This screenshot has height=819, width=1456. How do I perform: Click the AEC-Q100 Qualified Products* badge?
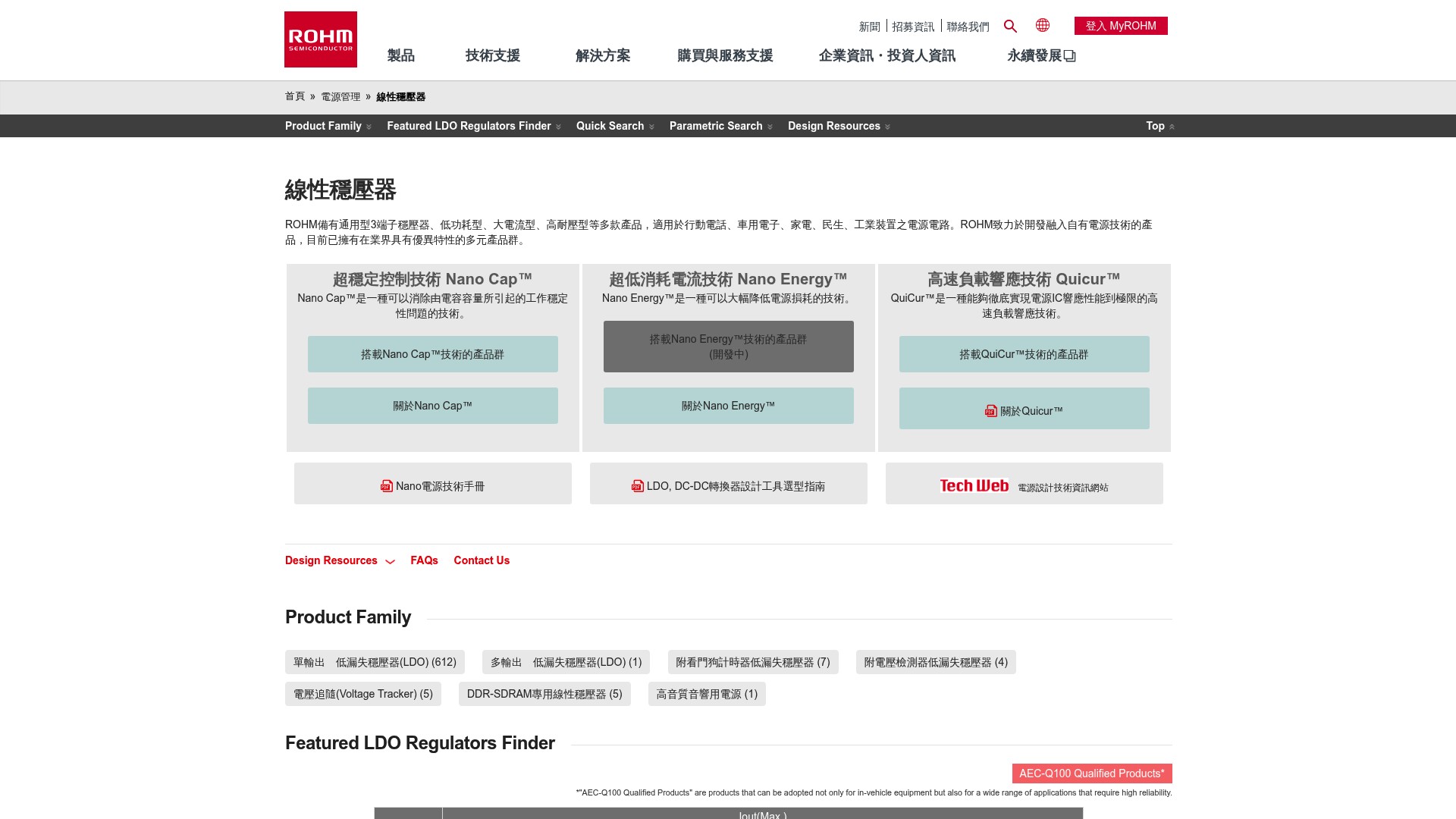coord(1092,773)
